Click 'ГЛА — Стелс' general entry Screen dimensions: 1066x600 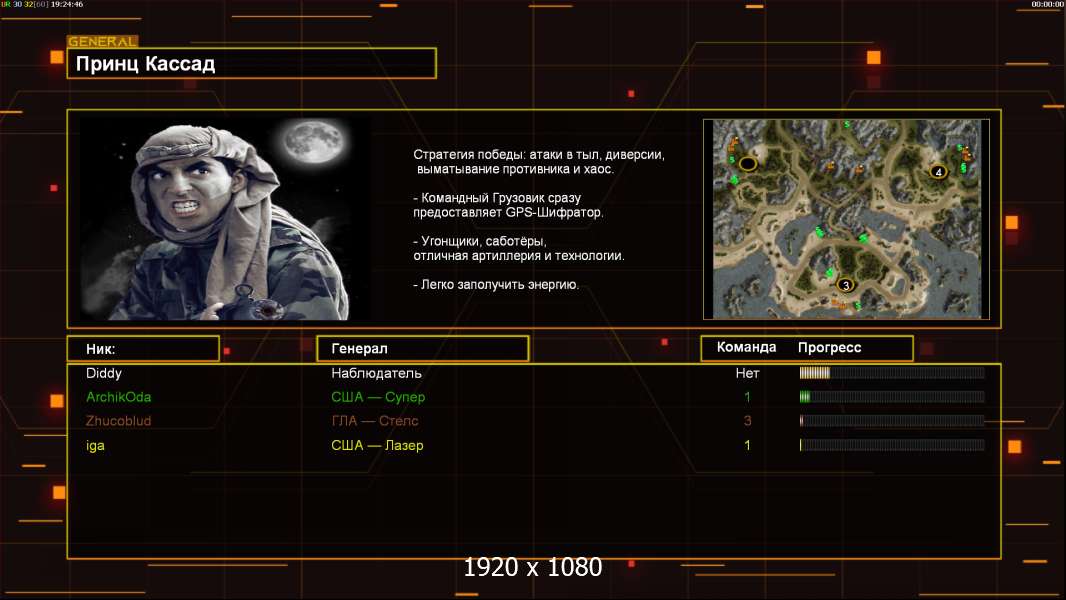tap(375, 421)
